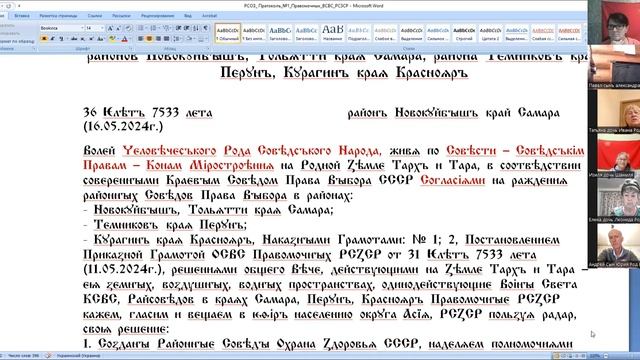640x360 pixels.
Task: Apply the Название (Title) style
Action: [333, 33]
